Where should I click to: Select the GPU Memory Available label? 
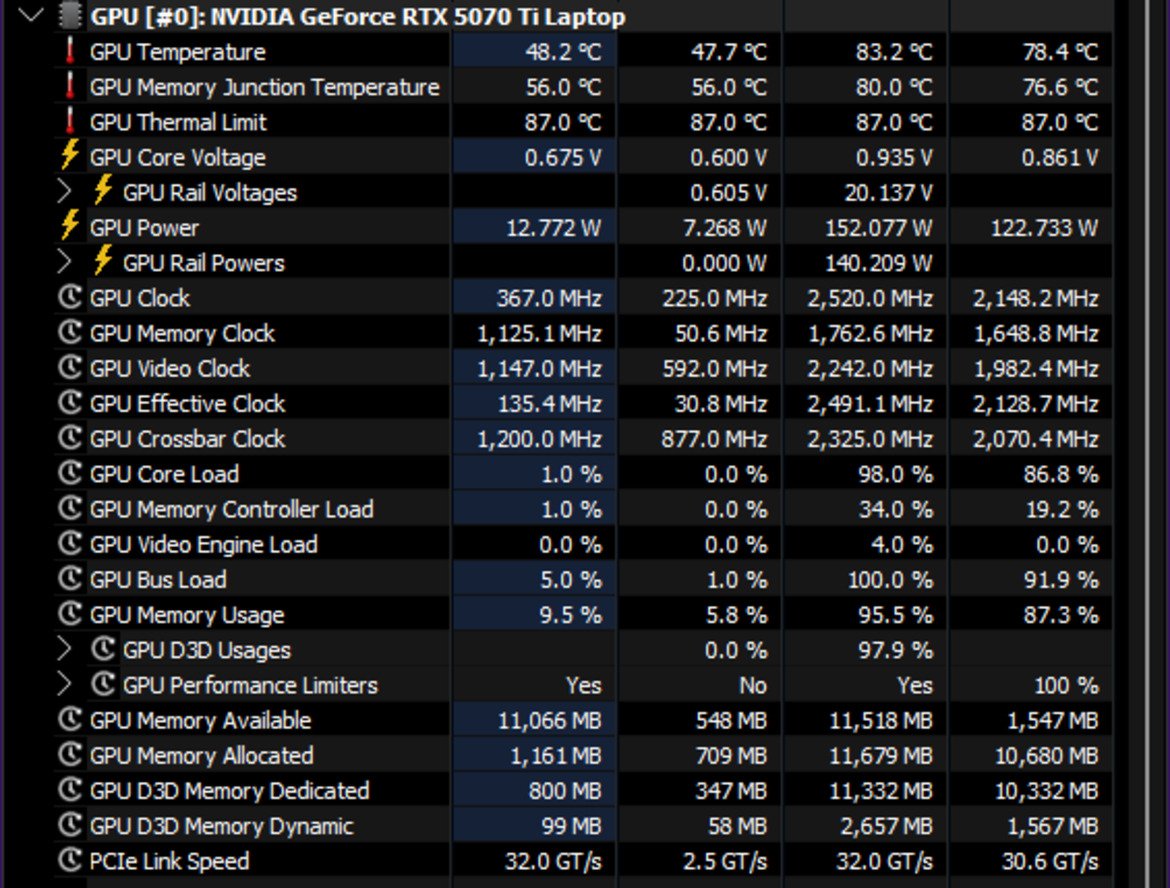click(x=200, y=720)
